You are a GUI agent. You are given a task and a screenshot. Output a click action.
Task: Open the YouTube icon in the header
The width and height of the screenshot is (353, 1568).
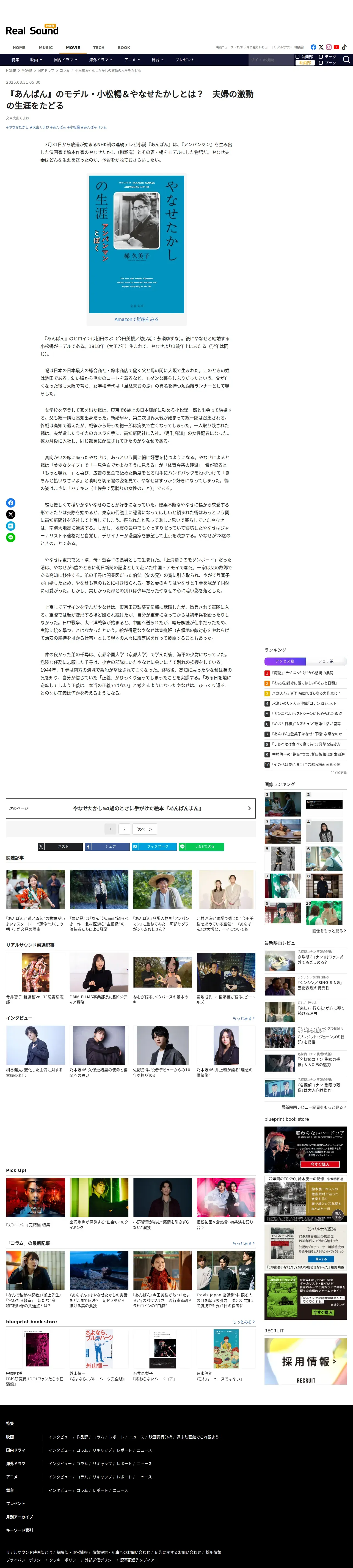336,47
